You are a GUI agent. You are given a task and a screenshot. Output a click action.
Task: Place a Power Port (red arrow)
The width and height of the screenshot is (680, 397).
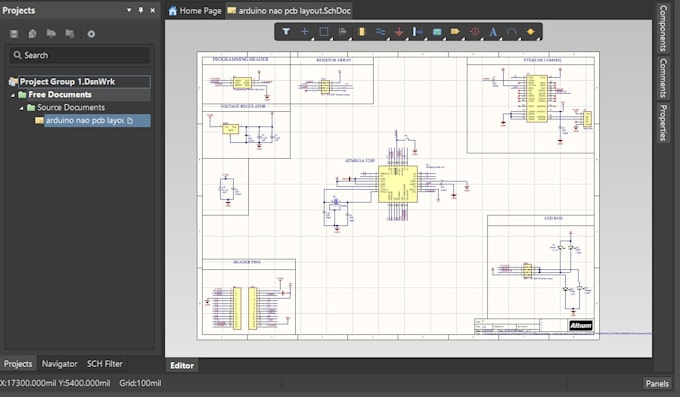click(x=399, y=32)
